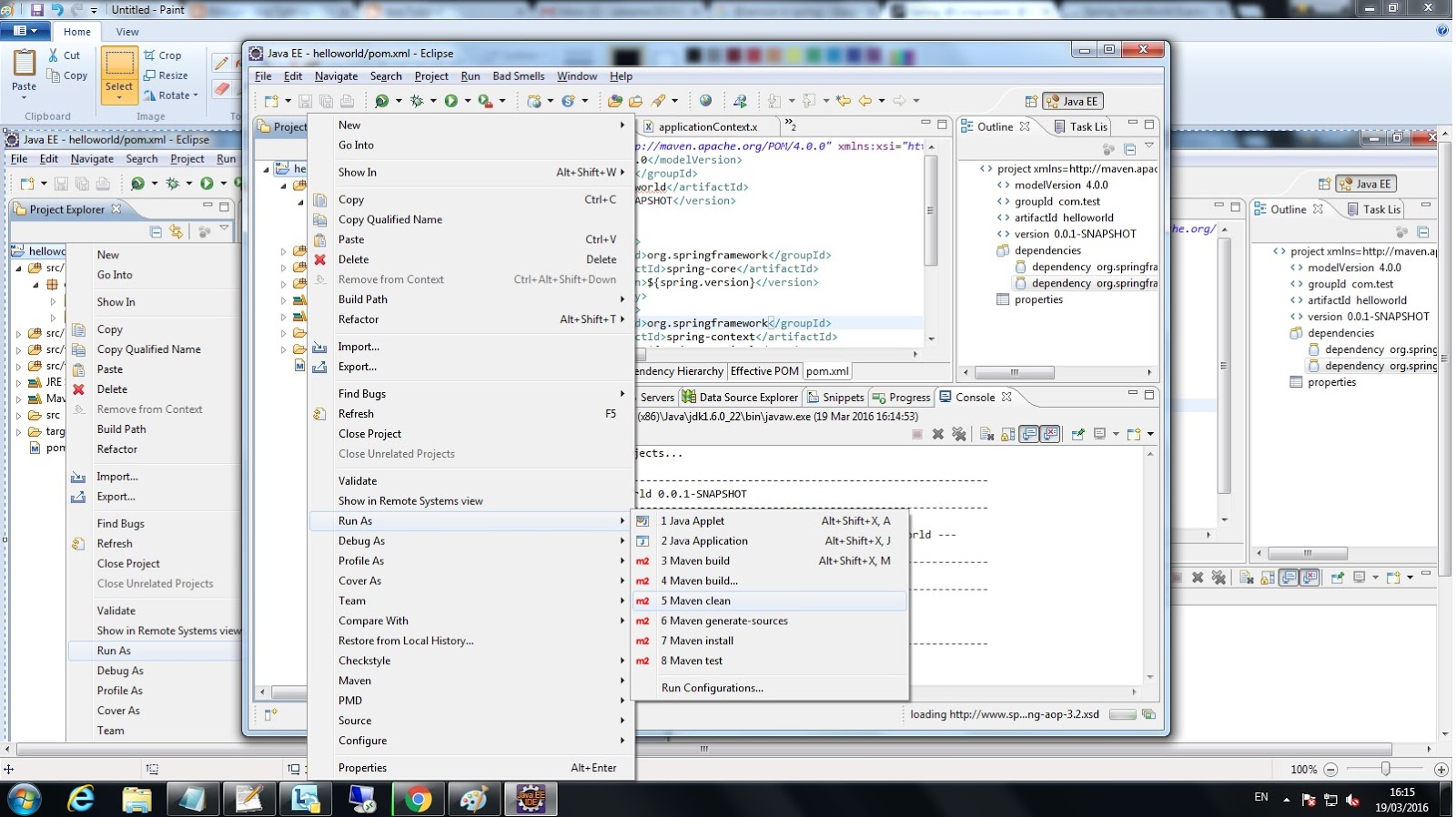The image size is (1456, 817).
Task: Open dropdown arrow next to green Run button
Action: (468, 101)
